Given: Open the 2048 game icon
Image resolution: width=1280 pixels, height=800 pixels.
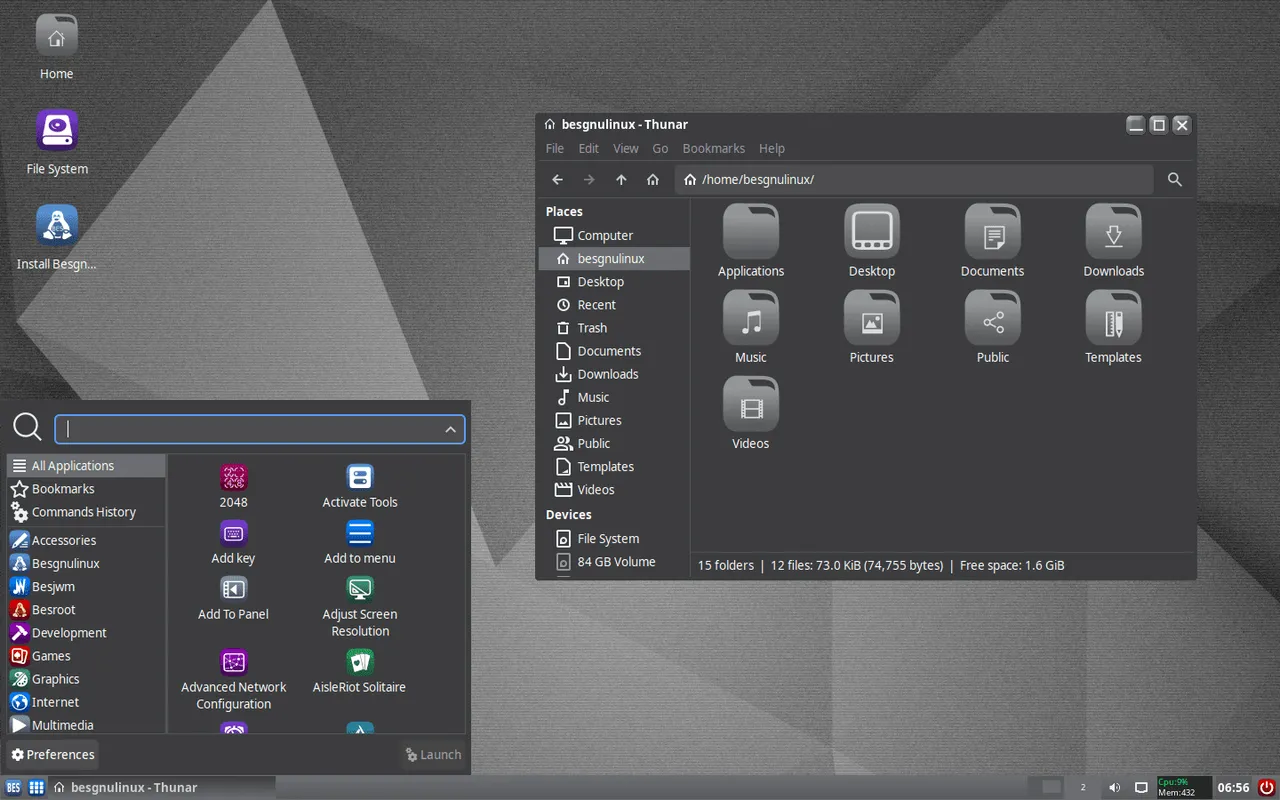Looking at the screenshot, I should pyautogui.click(x=233, y=478).
